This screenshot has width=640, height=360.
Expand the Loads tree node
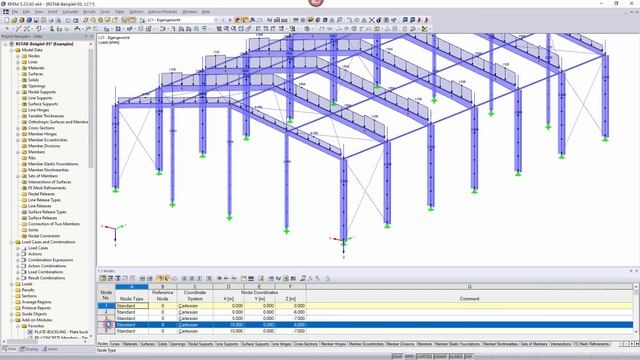12,284
